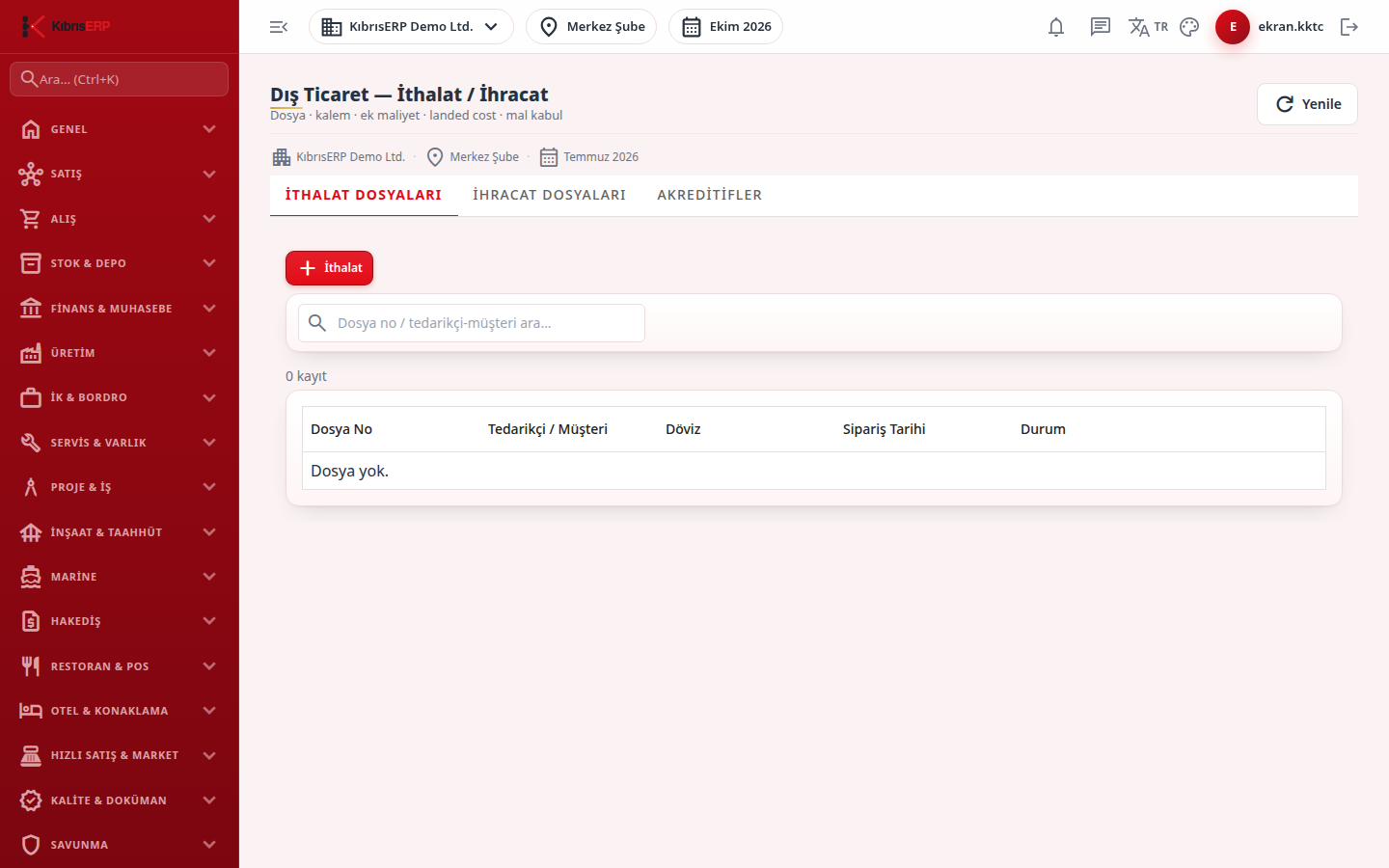This screenshot has width=1389, height=868.
Task: Open the Finans & Muhasebe bank icon
Action: tap(31, 309)
